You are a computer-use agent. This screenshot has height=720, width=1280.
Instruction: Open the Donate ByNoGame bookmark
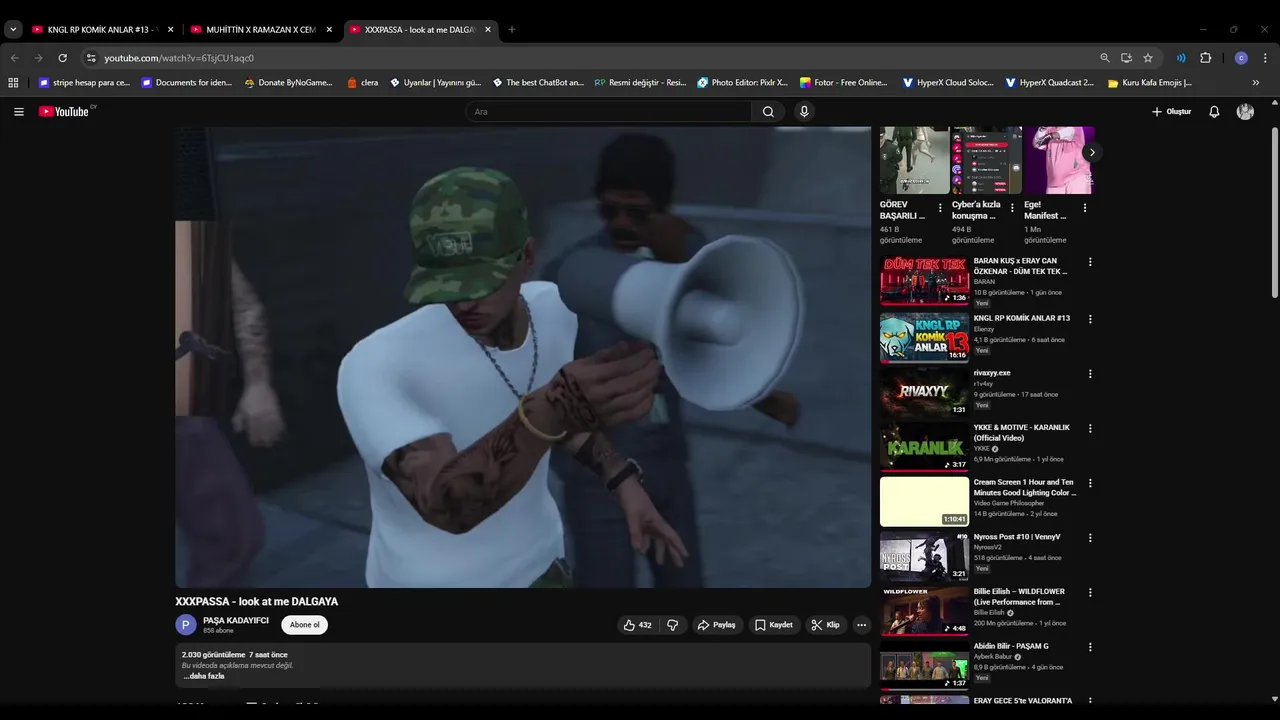(288, 83)
